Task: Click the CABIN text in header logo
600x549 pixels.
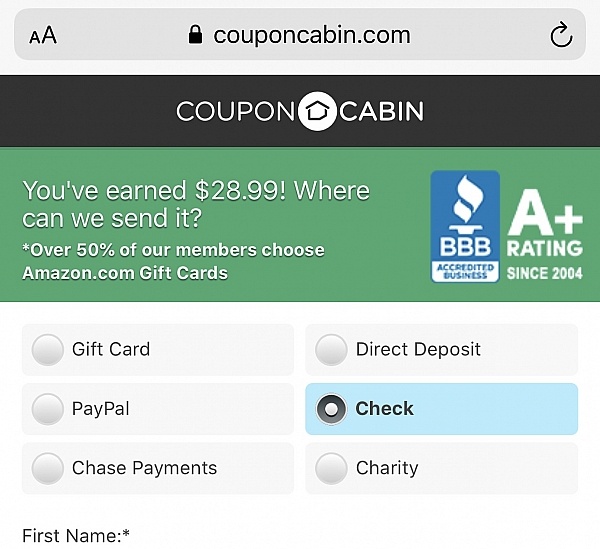Action: pyautogui.click(x=382, y=111)
